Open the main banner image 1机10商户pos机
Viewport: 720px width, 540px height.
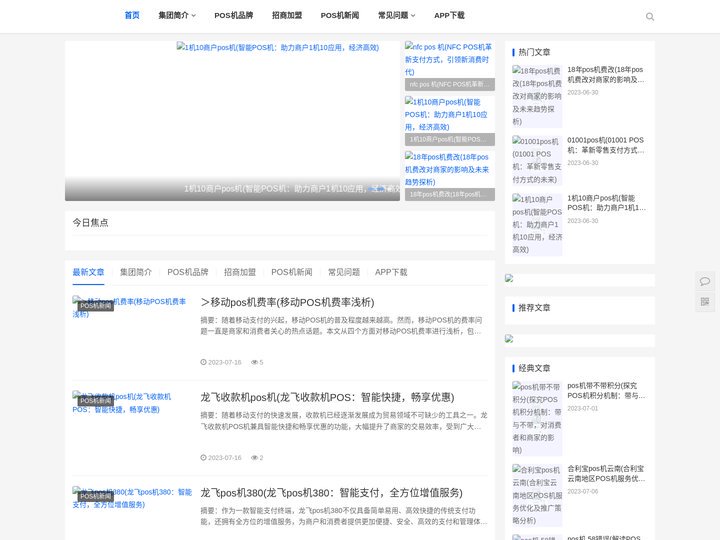[232, 121]
